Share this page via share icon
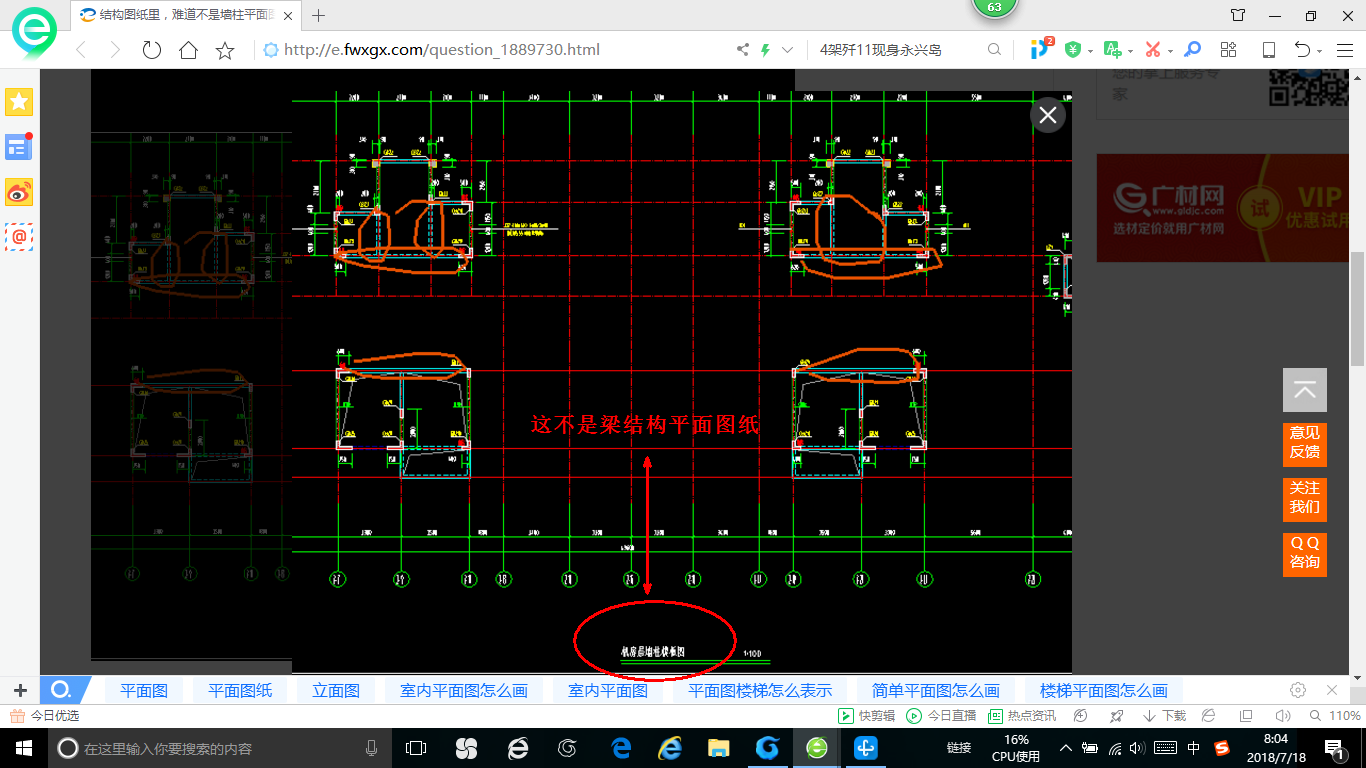Image resolution: width=1366 pixels, height=768 pixels. (742, 50)
